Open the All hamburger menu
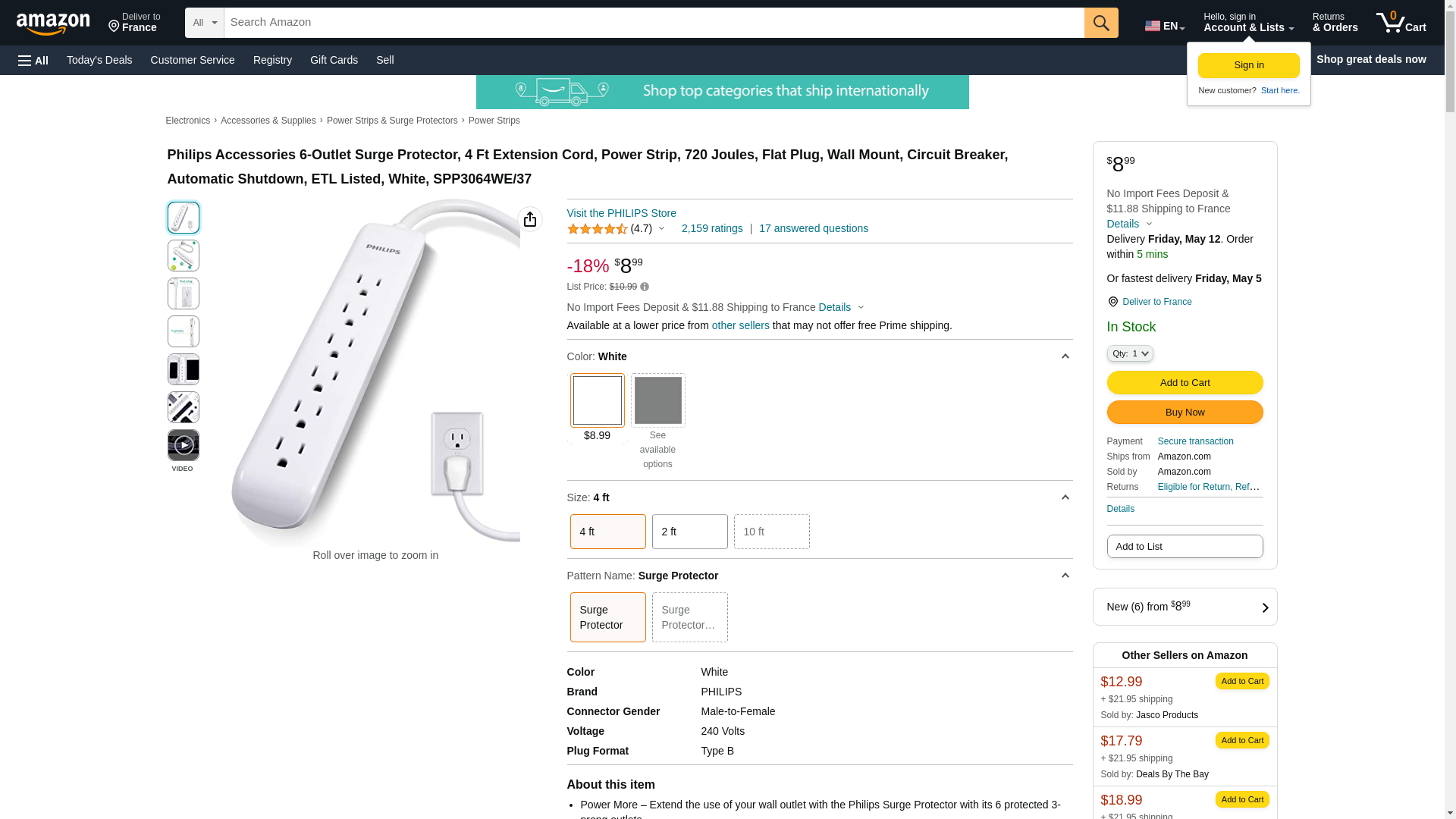The image size is (1456, 819). click(33, 61)
